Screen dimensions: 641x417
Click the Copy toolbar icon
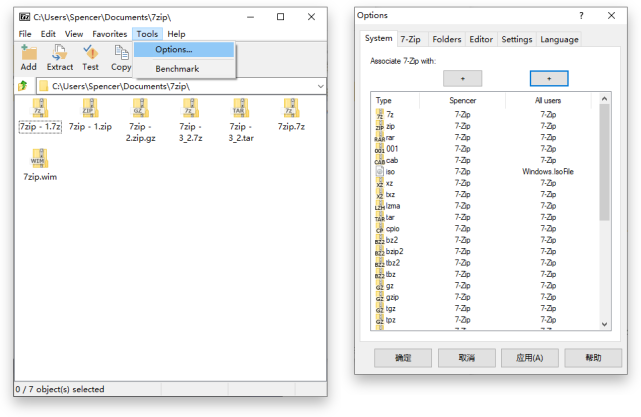coord(121,52)
